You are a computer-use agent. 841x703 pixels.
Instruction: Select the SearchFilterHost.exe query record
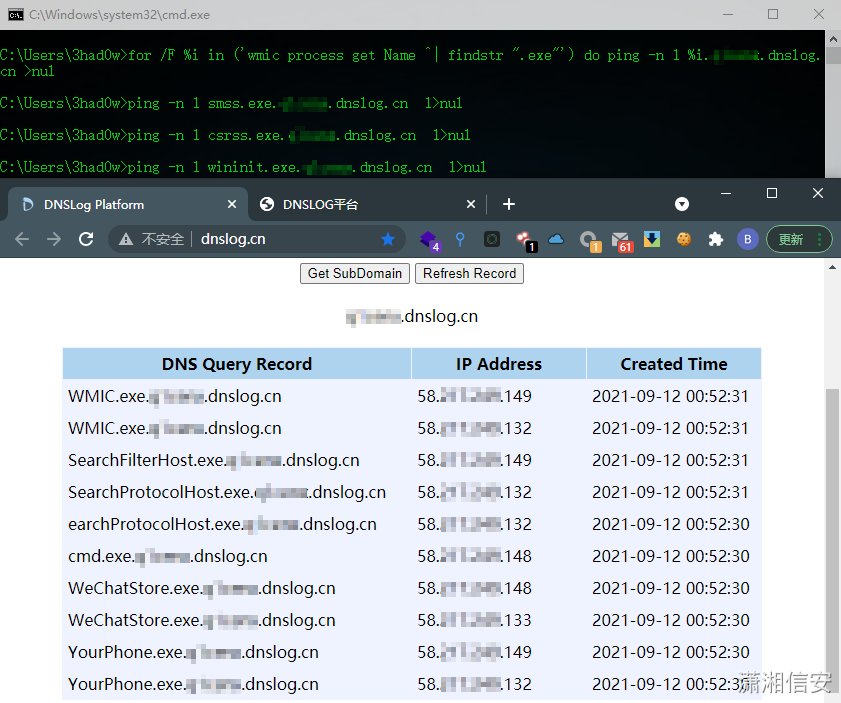[x=213, y=460]
